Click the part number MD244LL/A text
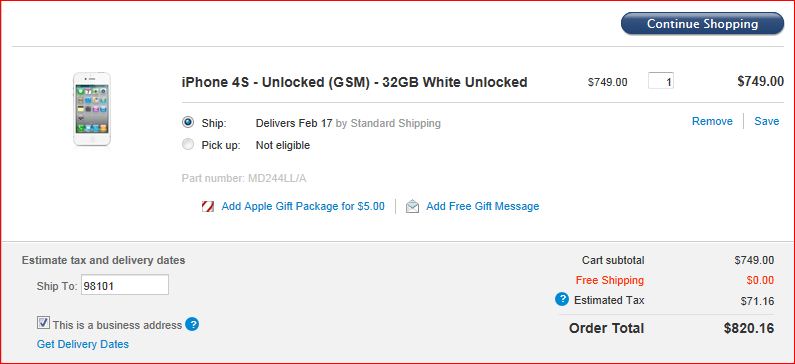 tap(244, 178)
